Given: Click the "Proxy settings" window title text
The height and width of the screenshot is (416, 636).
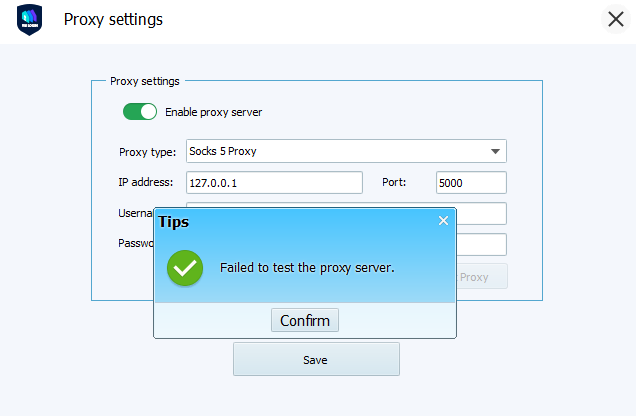Looking at the screenshot, I should click(x=113, y=20).
